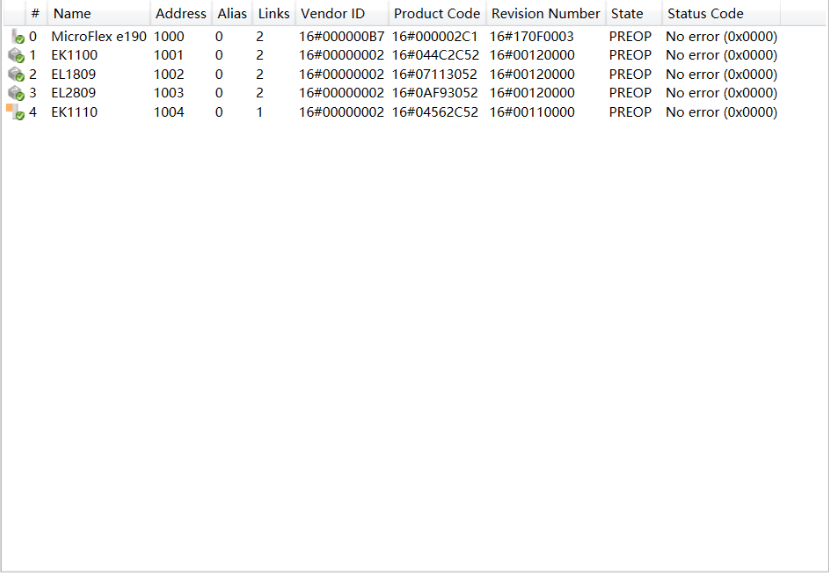Click the EL2809 row device icon
829x573 pixels.
click(x=16, y=93)
